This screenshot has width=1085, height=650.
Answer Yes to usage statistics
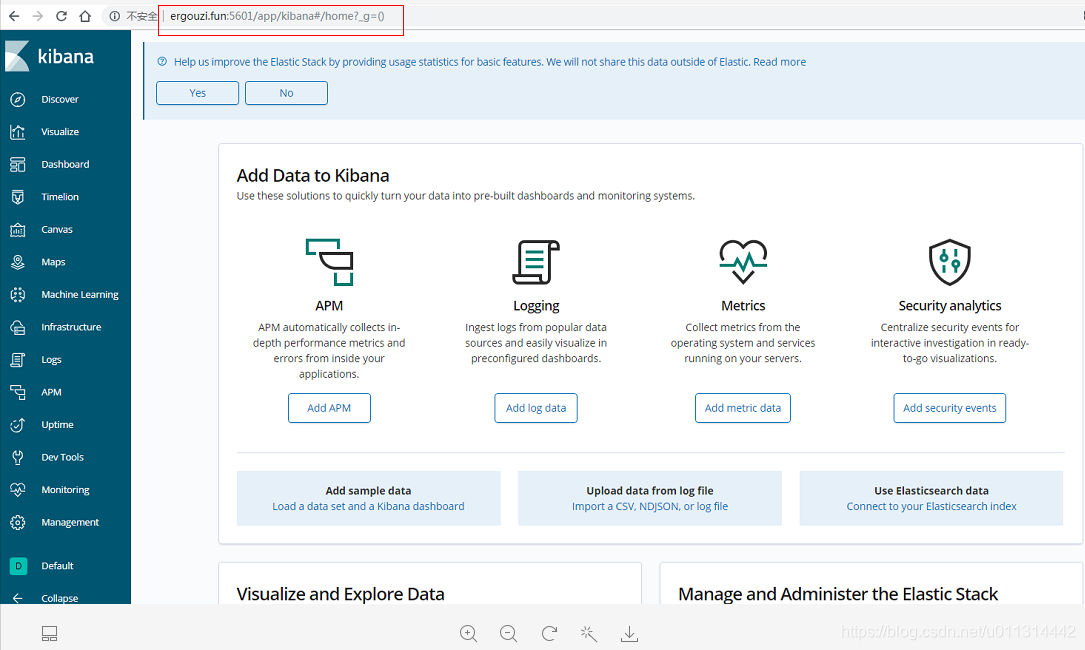click(197, 93)
